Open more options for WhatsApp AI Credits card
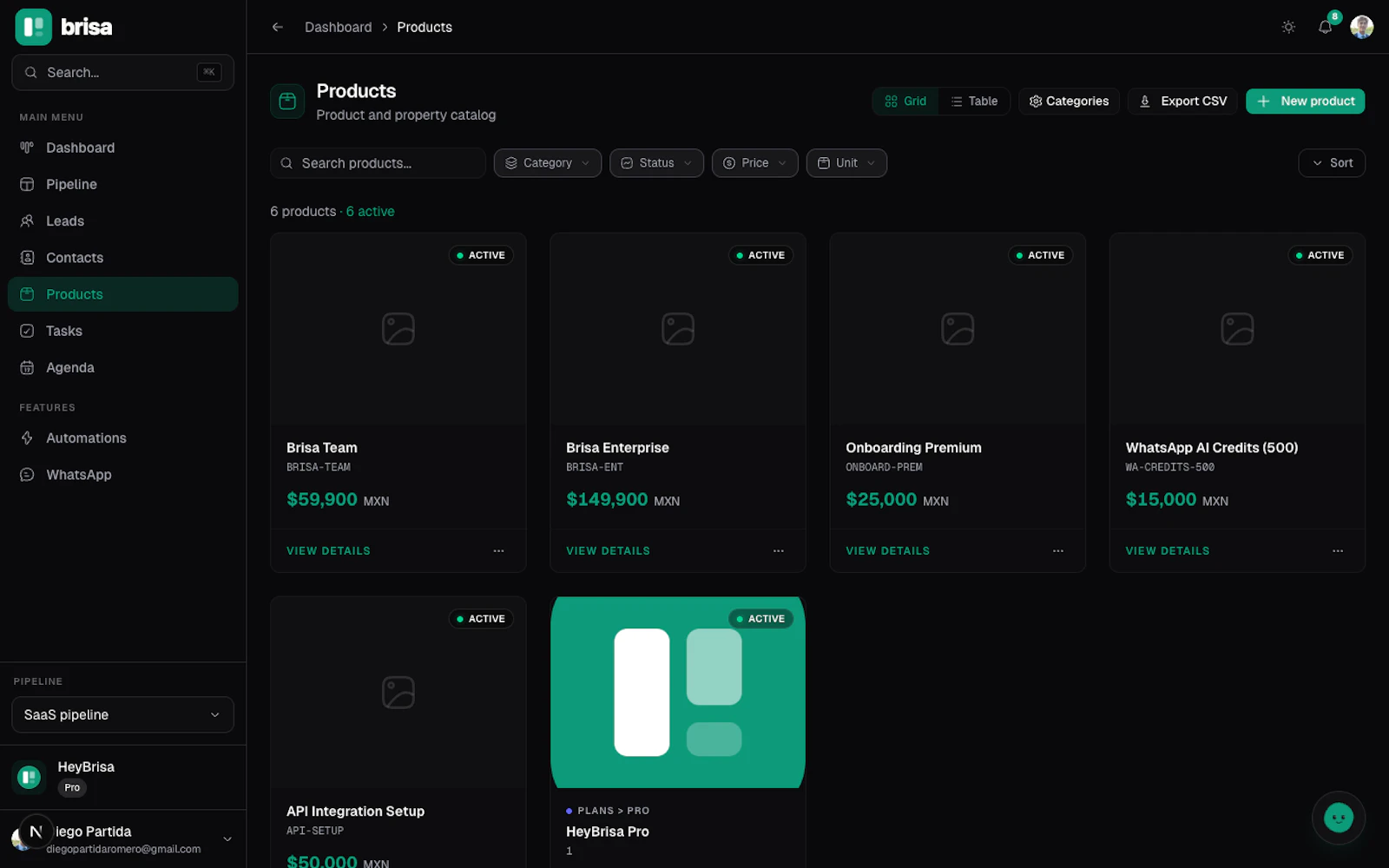1389x868 pixels. [x=1338, y=551]
